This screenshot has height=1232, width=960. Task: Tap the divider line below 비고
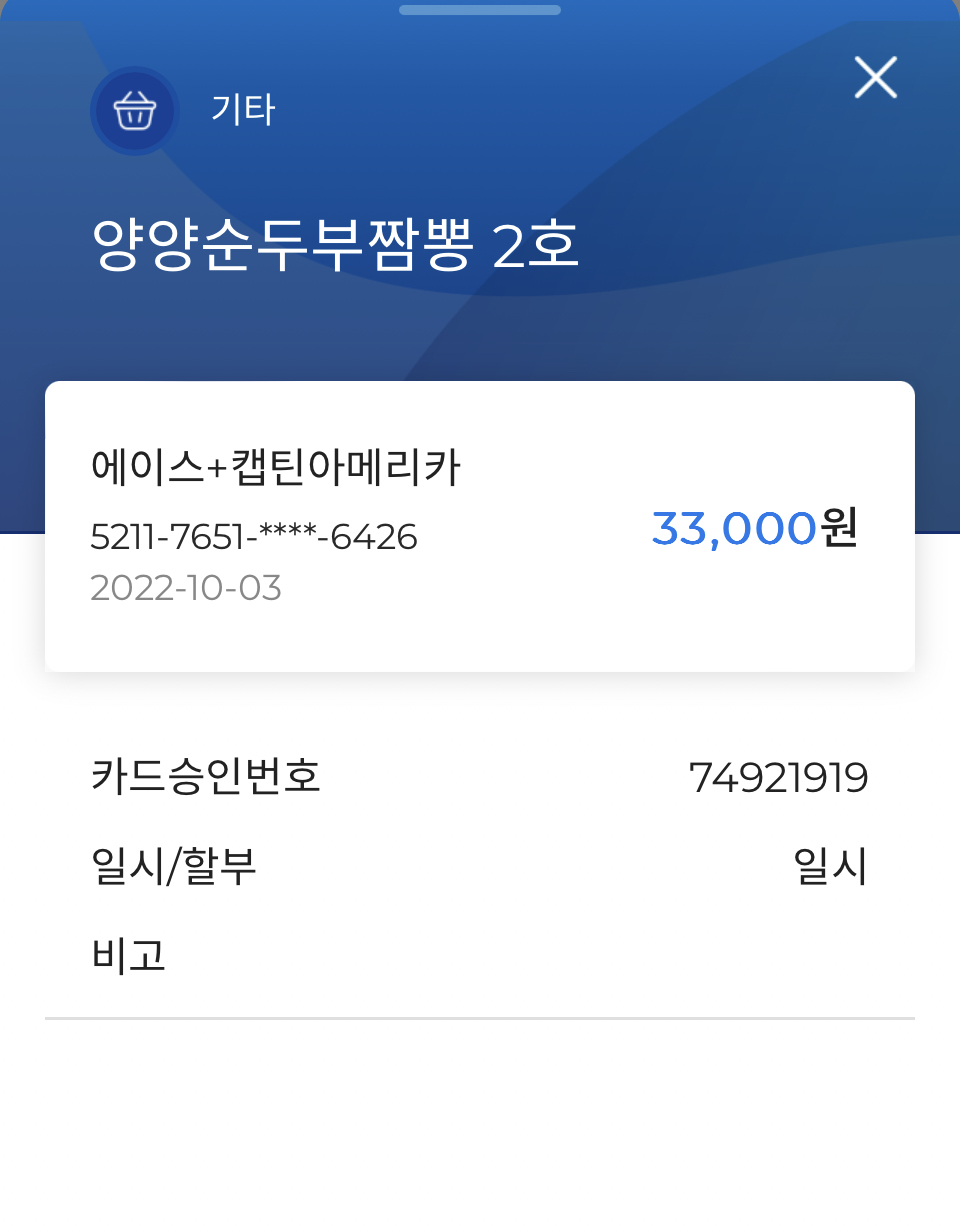(x=480, y=1018)
